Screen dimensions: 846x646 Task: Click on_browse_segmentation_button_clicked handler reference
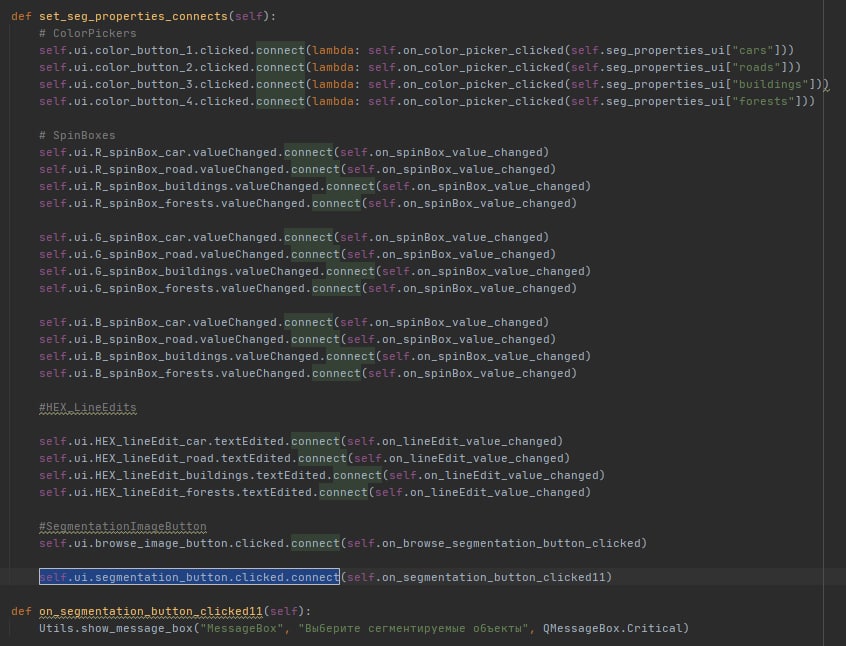pos(511,543)
